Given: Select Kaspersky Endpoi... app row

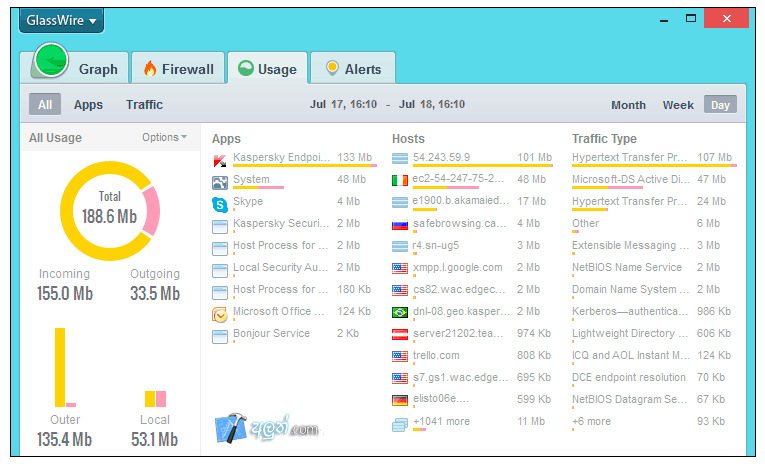Looking at the screenshot, I should click(295, 159).
